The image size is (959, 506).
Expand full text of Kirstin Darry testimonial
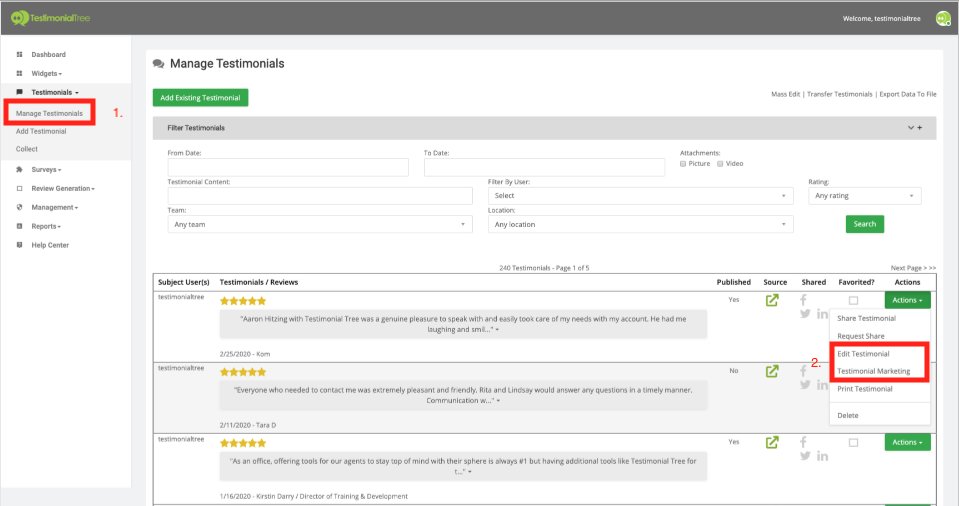[x=470, y=472]
